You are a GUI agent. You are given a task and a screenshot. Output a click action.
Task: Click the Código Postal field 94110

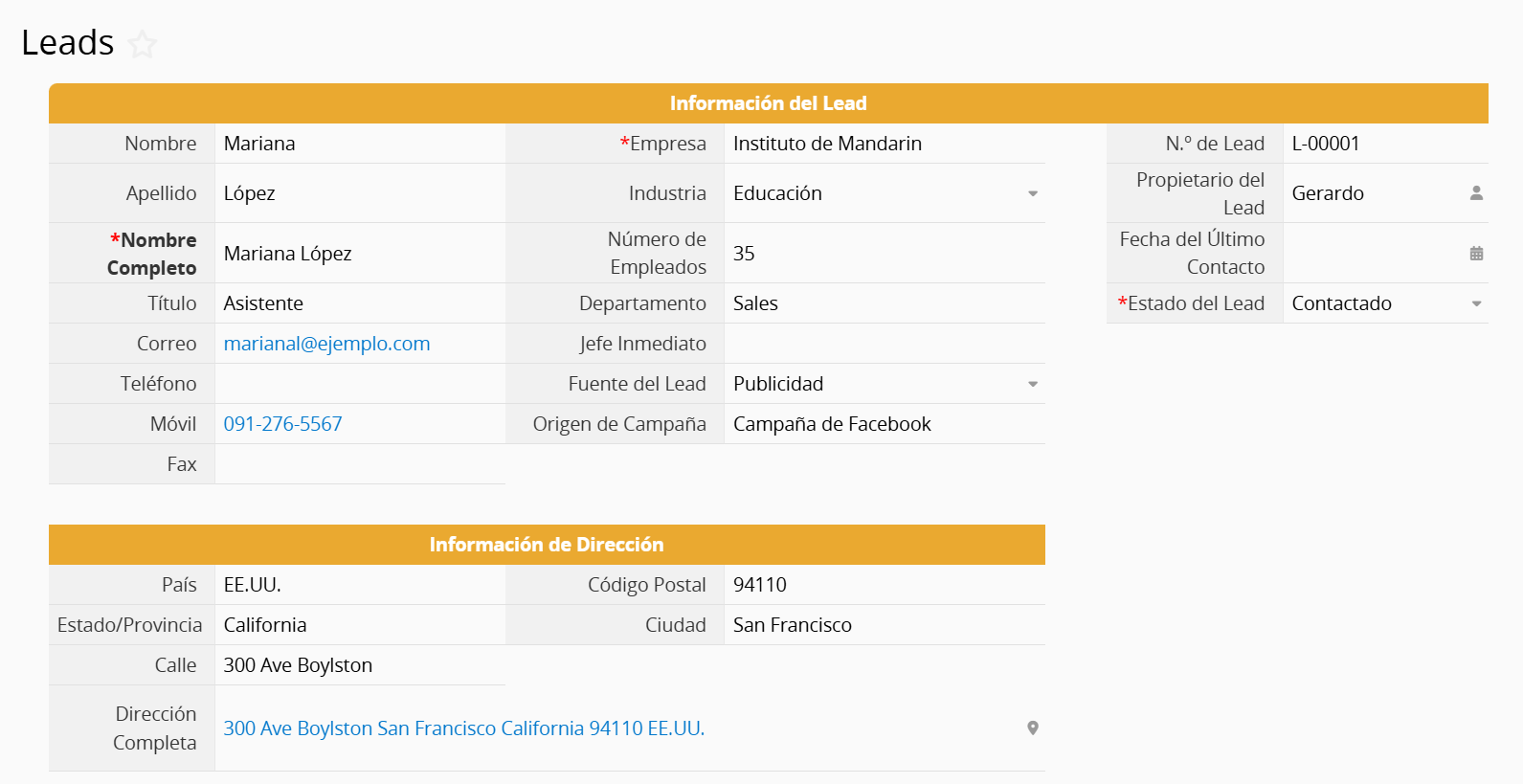(883, 585)
